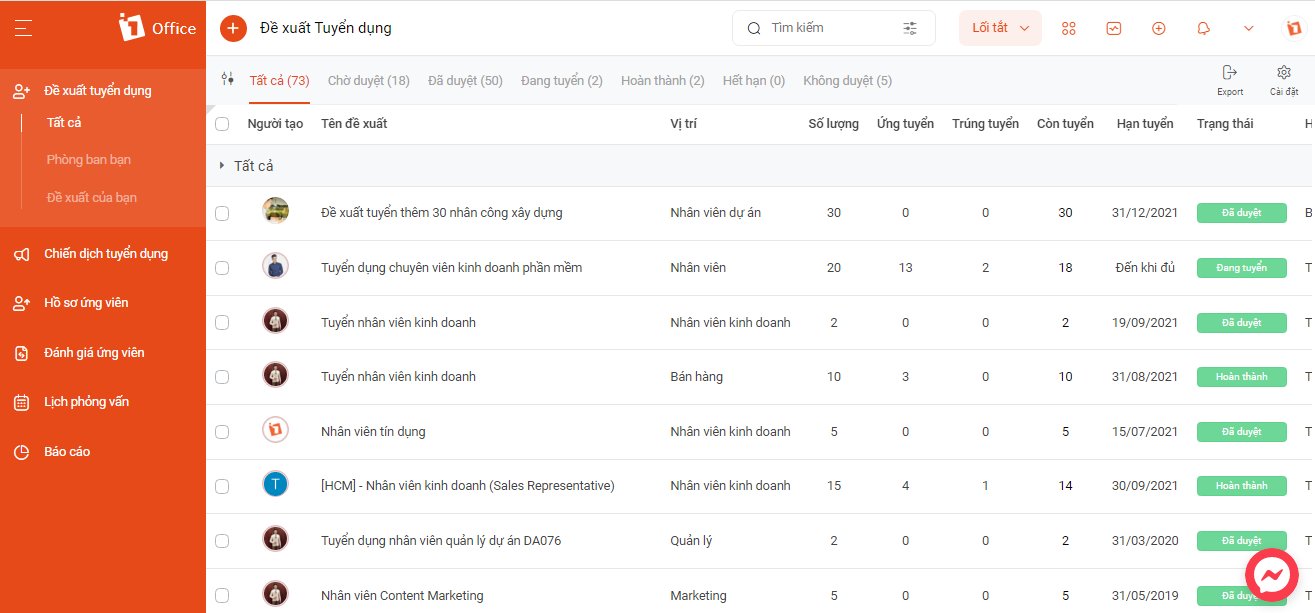Screen dimensions: 1315x613
Task: Open the hamburger menu in sidebar
Action: tap(24, 28)
